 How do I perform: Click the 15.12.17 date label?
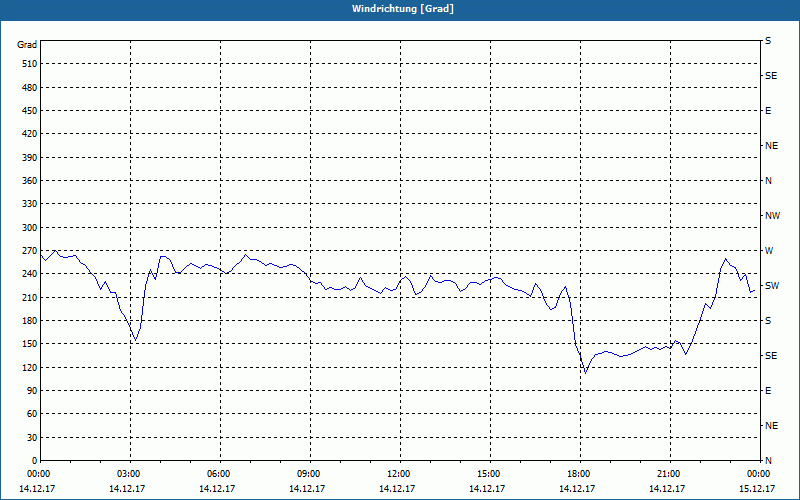pyautogui.click(x=757, y=488)
